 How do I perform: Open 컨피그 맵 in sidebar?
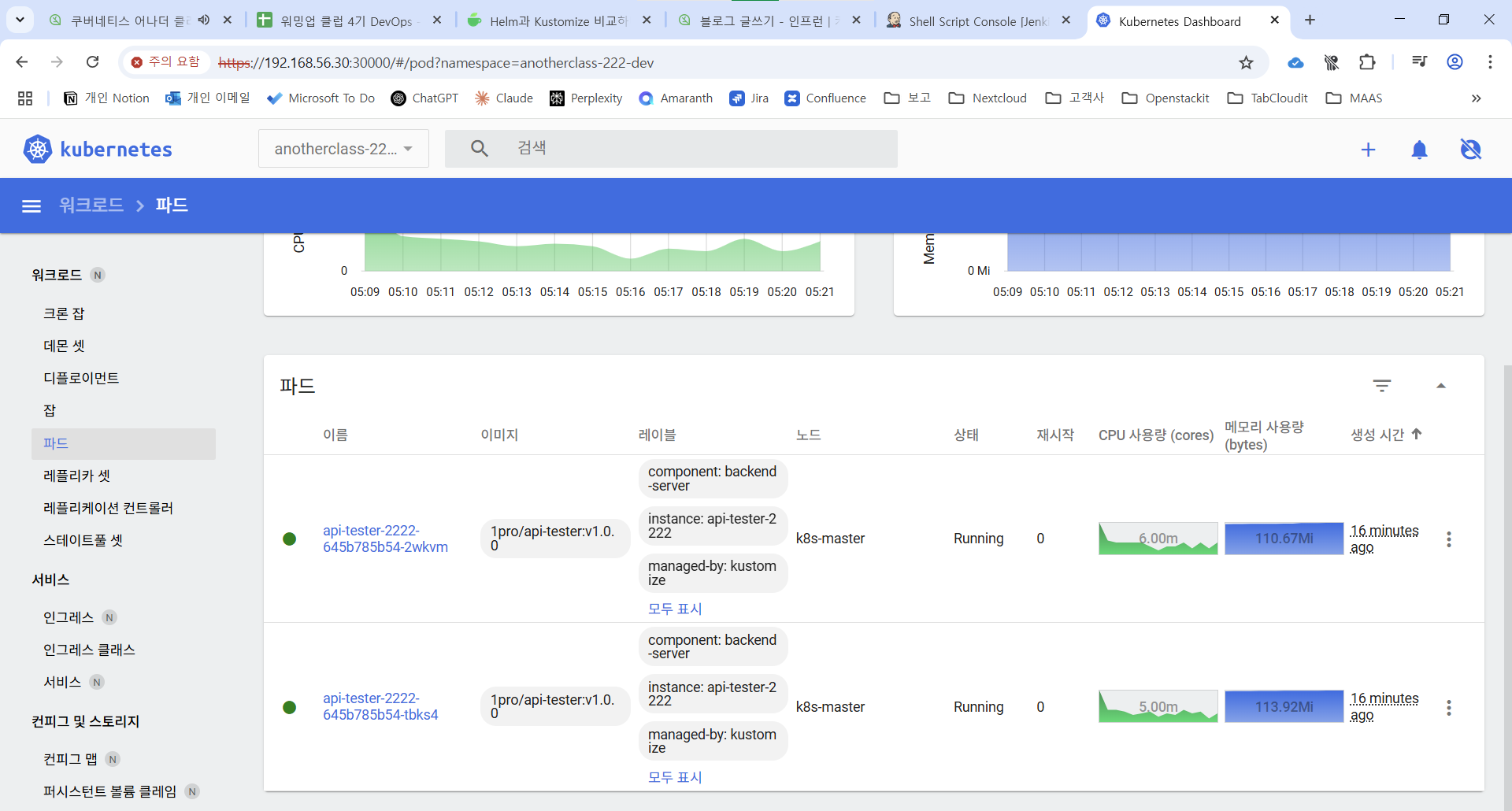tap(70, 759)
